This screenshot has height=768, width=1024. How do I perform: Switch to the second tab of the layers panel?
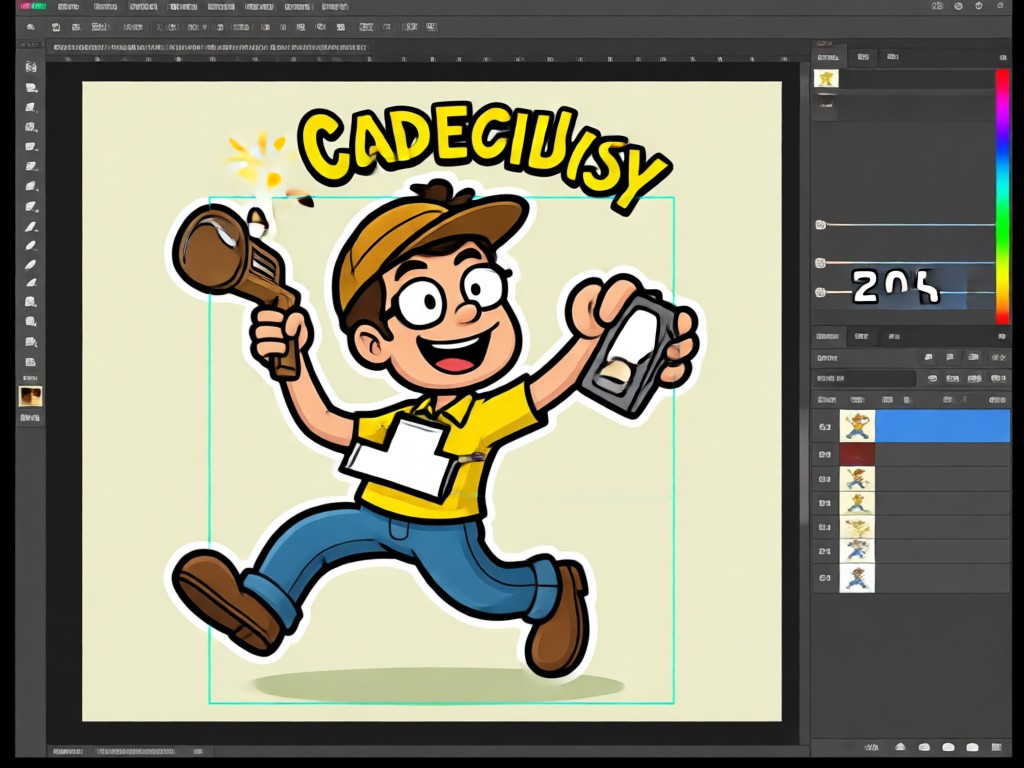861,336
